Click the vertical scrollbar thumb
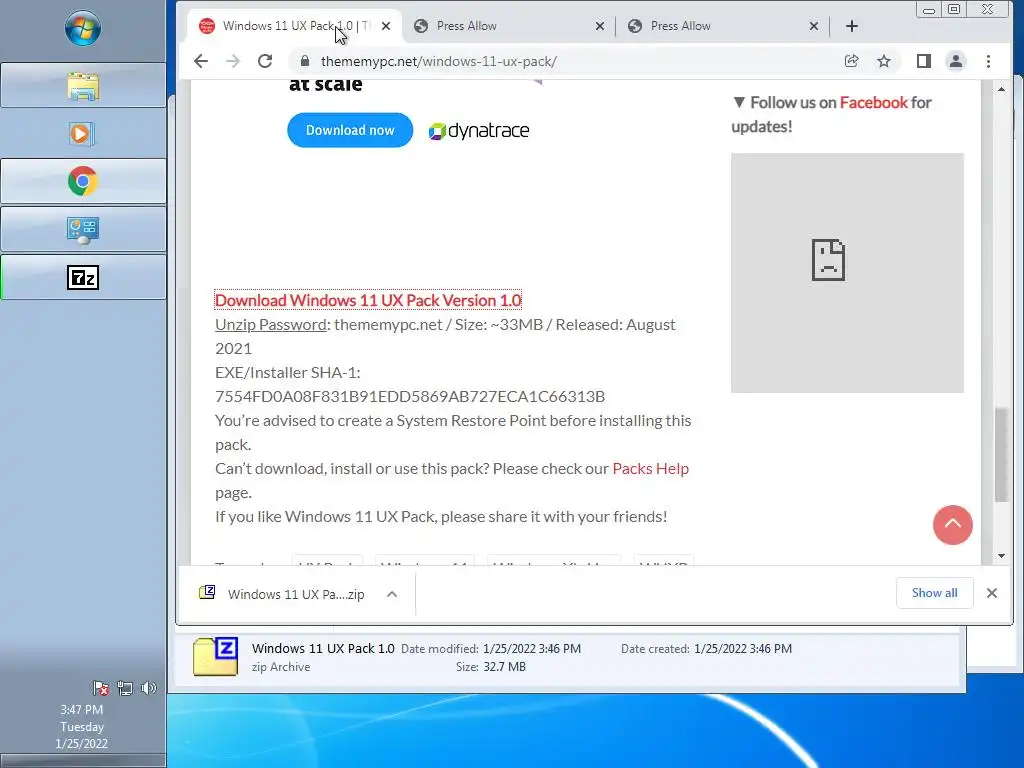Screen dimensions: 1024x768 pos(1001,455)
